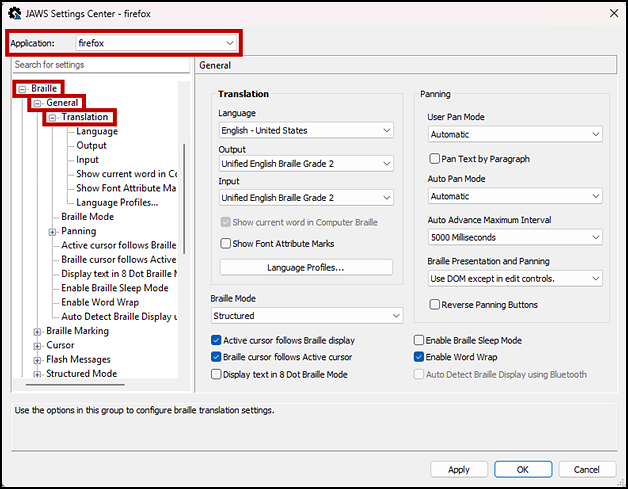This screenshot has width=628, height=489.
Task: Open the Translation Language dropdown
Action: [306, 130]
